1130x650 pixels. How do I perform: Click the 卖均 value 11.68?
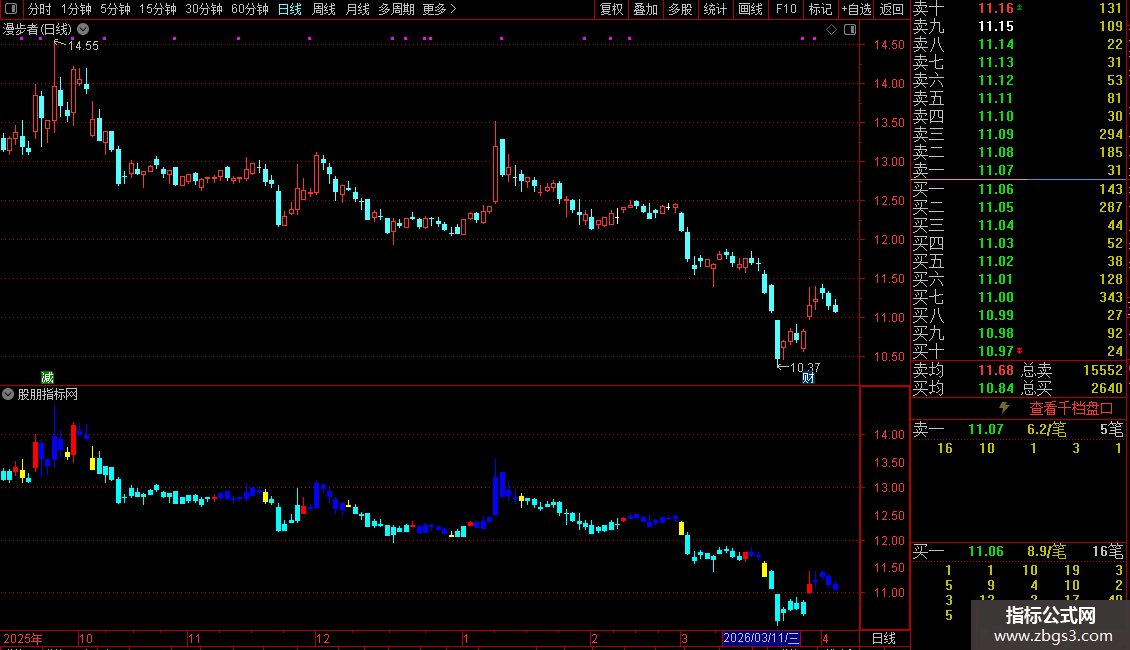pyautogui.click(x=995, y=370)
